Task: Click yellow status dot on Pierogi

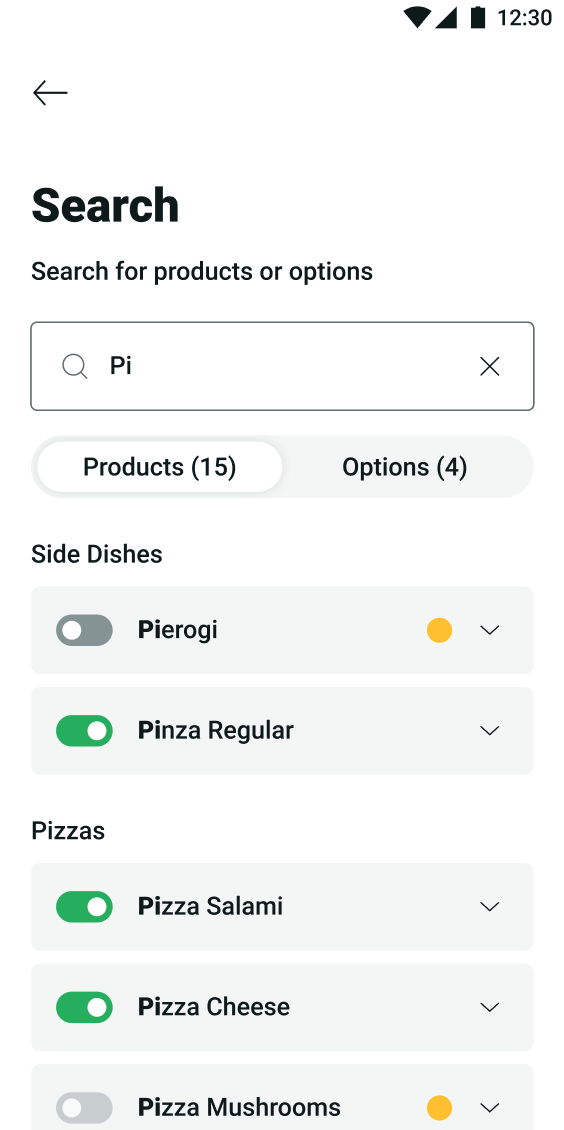Action: [x=439, y=630]
